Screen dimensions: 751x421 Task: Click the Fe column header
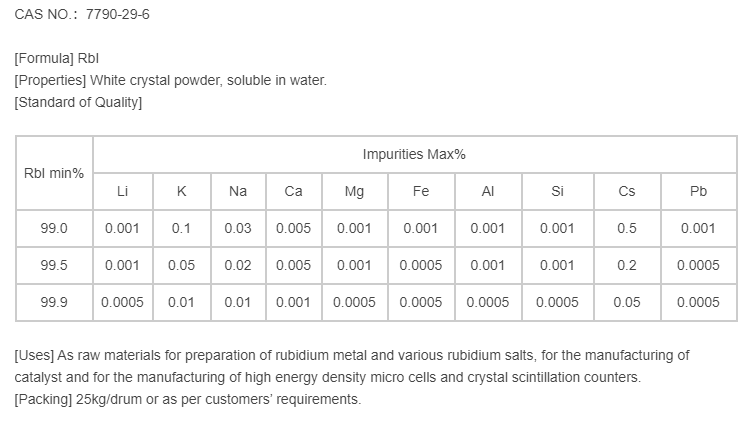[x=421, y=191]
